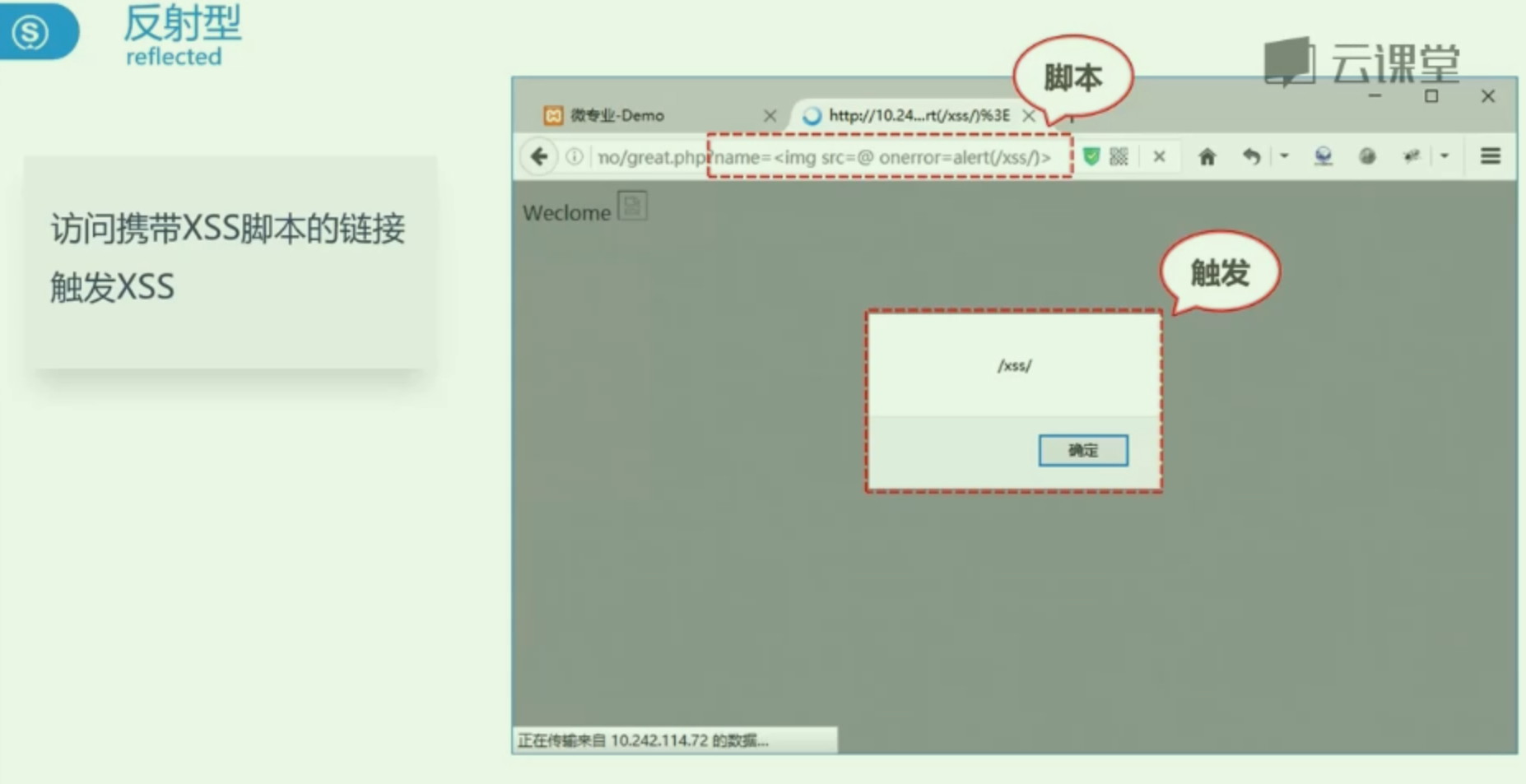
Task: Stop page loading with the X button
Action: click(1159, 156)
